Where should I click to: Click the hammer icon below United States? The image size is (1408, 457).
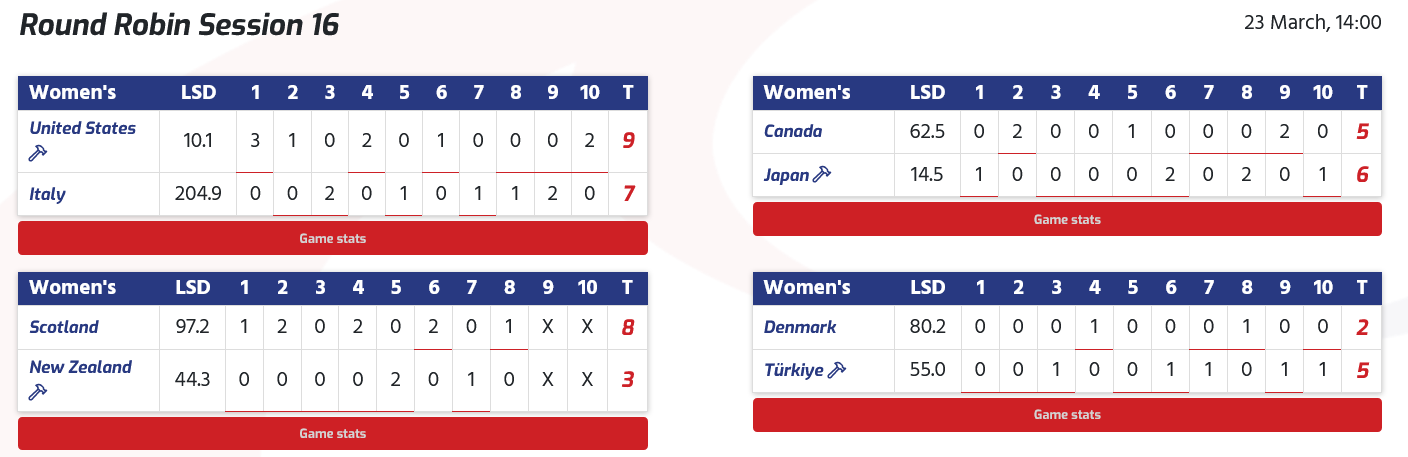tap(38, 153)
